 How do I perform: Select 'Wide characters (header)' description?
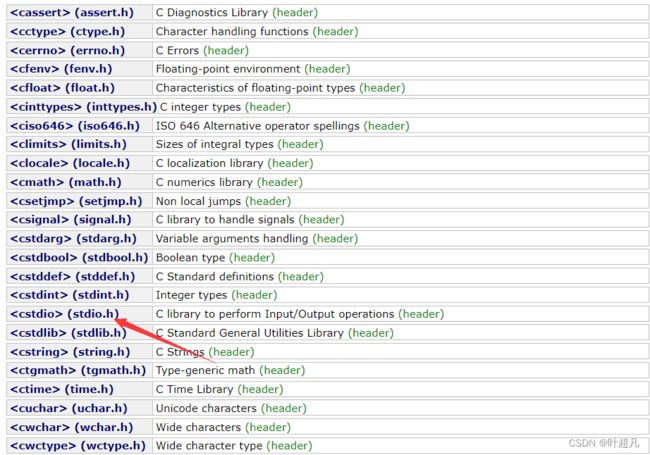pos(223,428)
